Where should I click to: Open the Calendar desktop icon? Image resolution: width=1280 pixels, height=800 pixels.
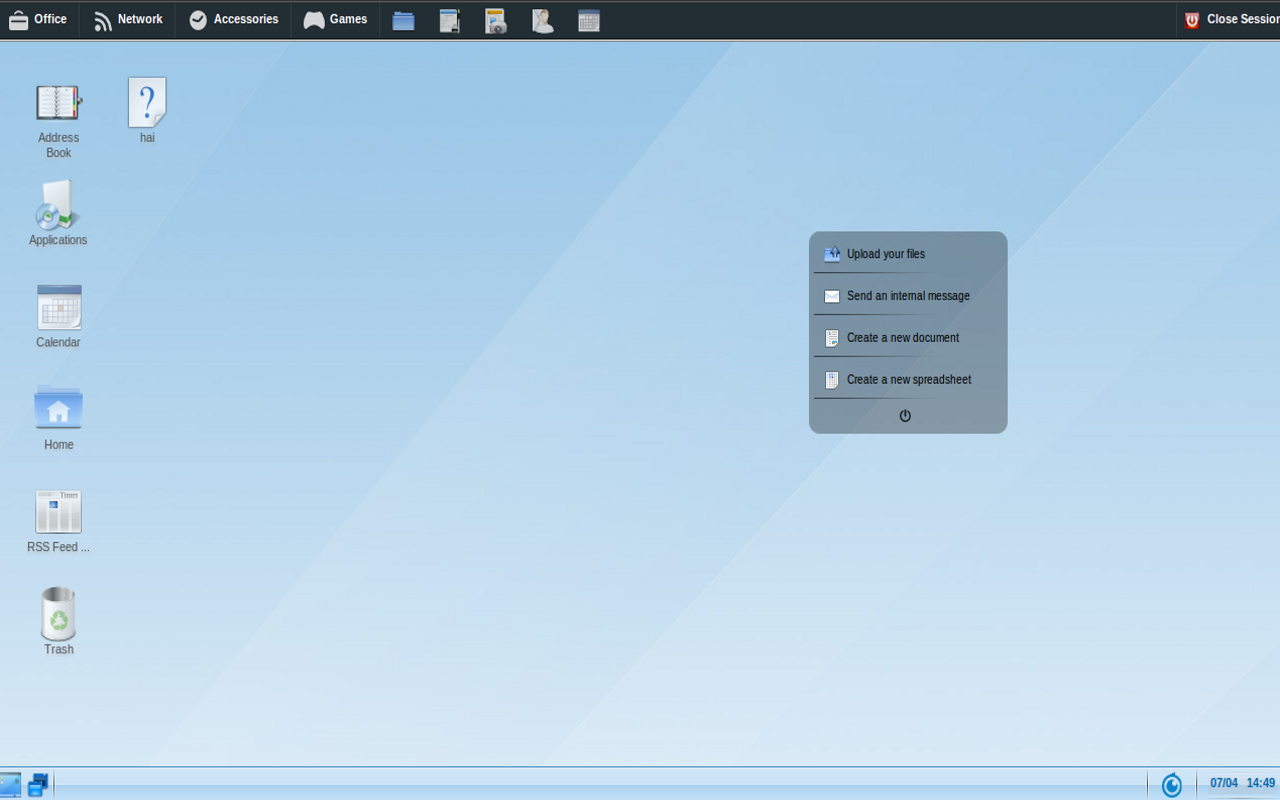(58, 315)
